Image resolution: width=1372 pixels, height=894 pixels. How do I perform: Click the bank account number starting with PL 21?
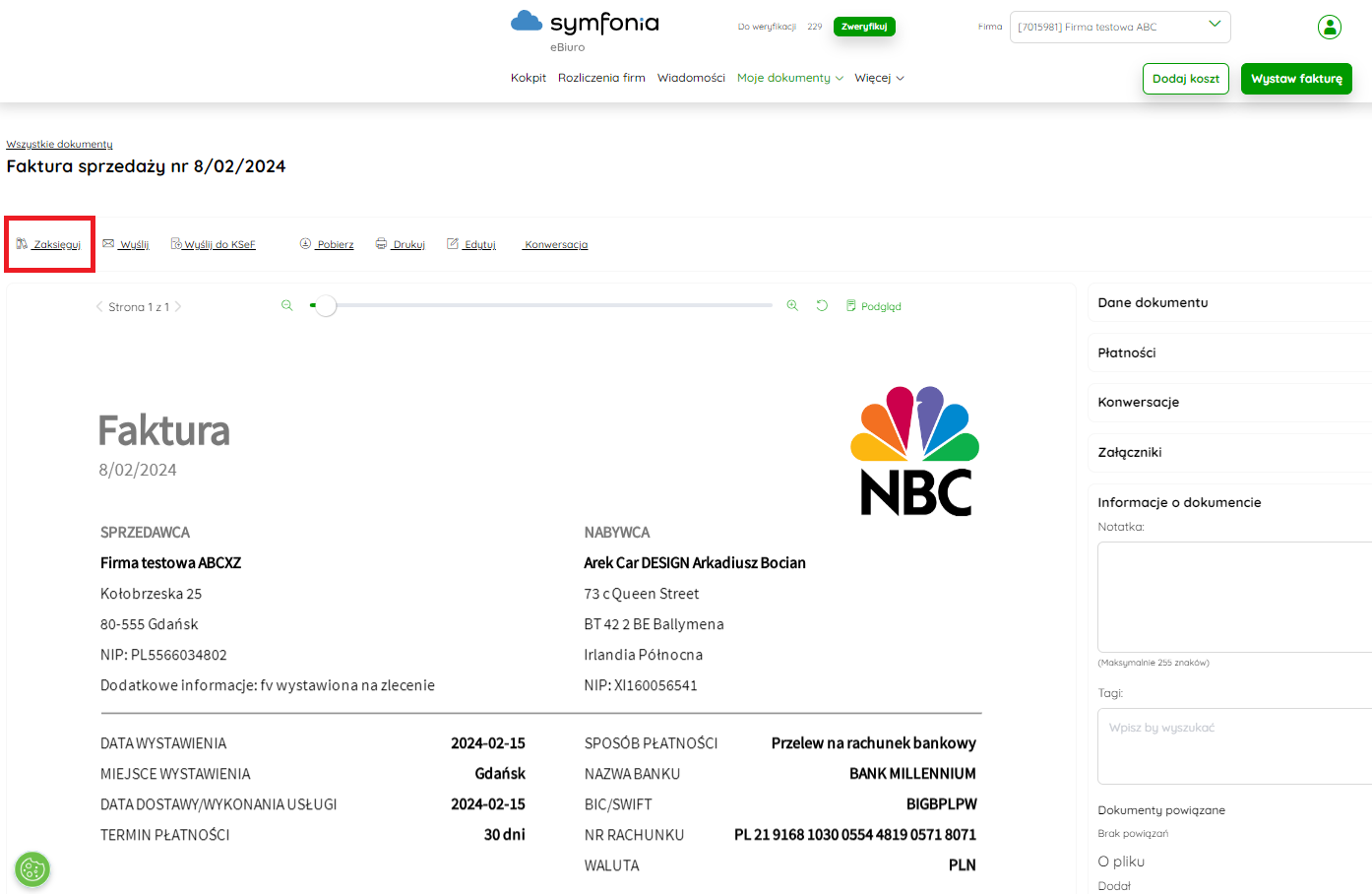(855, 835)
